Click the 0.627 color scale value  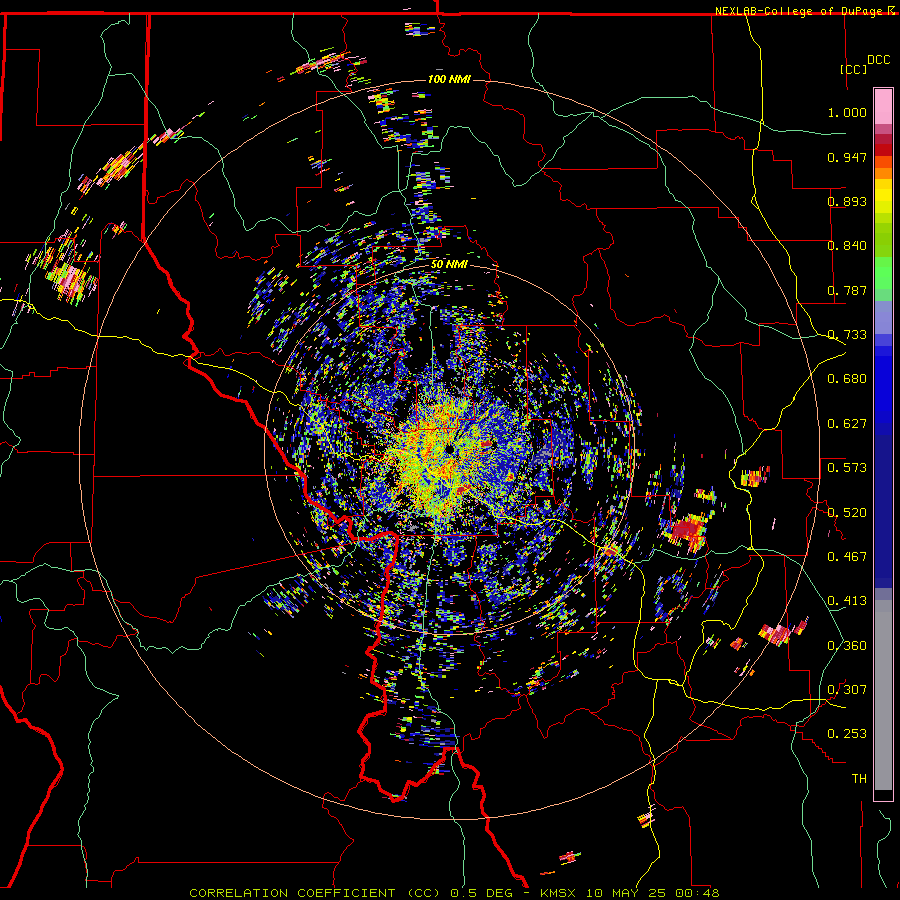(x=847, y=424)
